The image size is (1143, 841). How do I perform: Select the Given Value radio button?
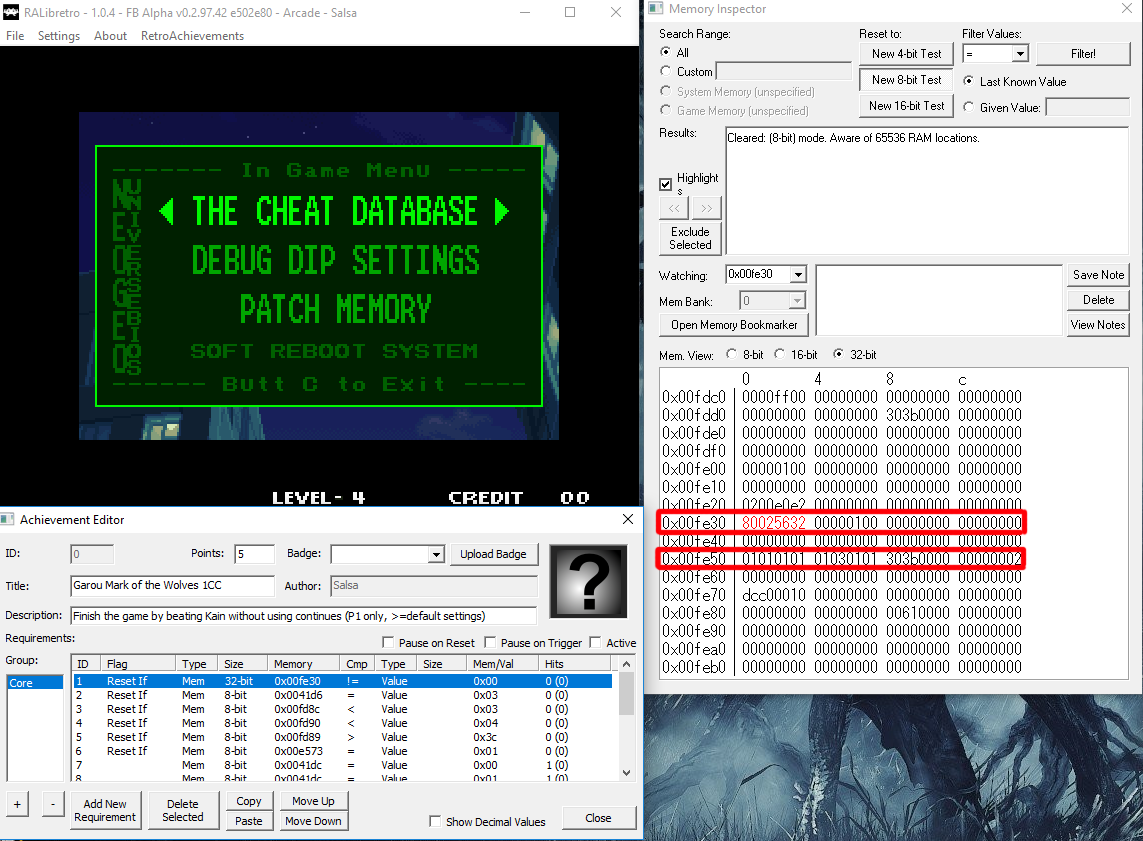(969, 107)
